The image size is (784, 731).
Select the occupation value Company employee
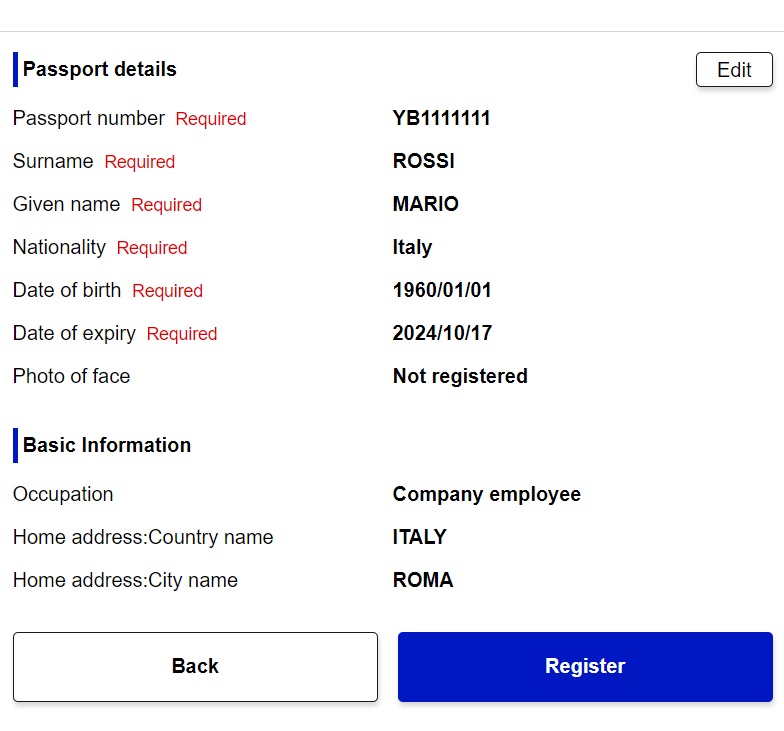486,495
